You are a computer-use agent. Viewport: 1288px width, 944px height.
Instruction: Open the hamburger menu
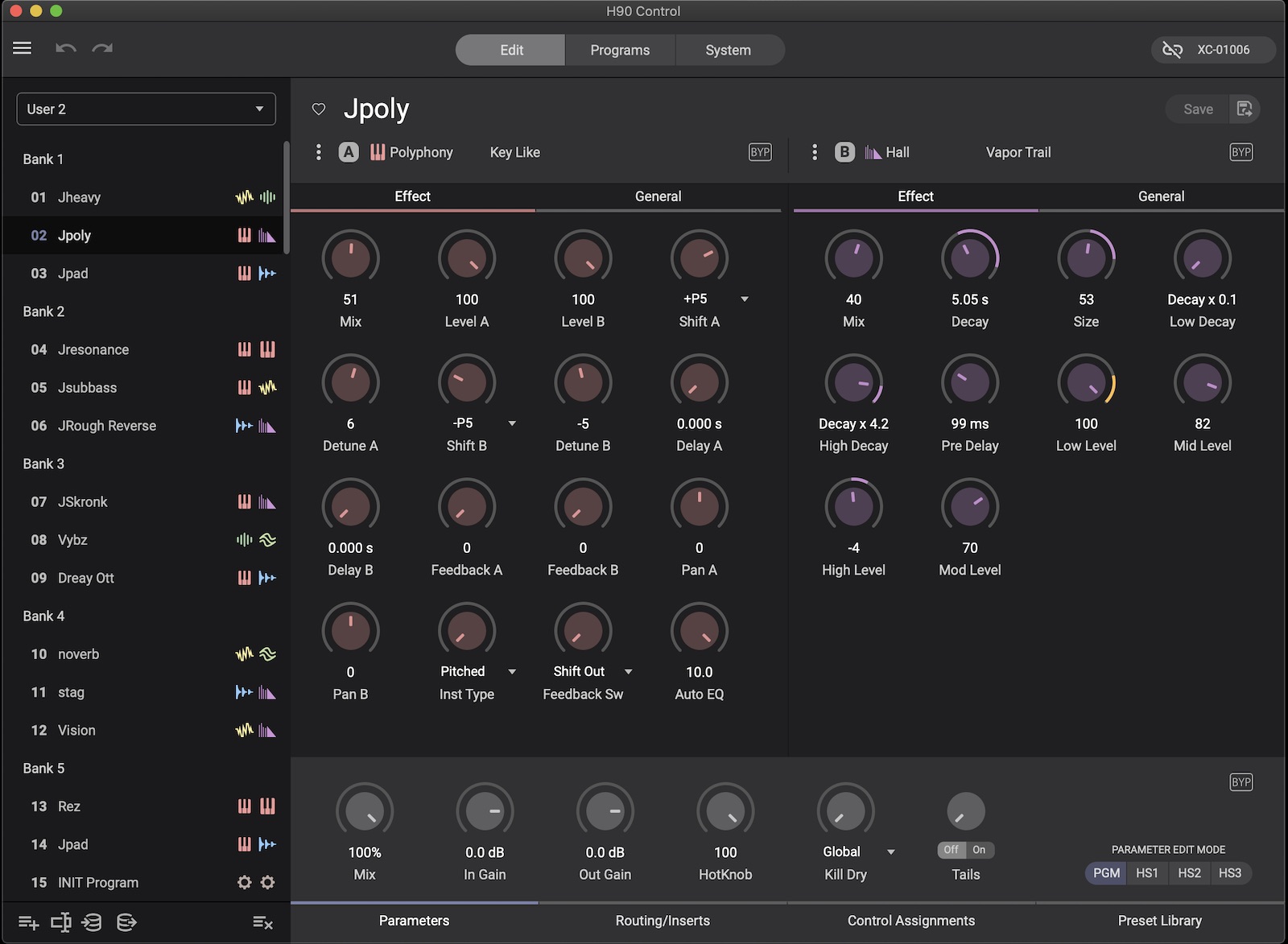23,48
